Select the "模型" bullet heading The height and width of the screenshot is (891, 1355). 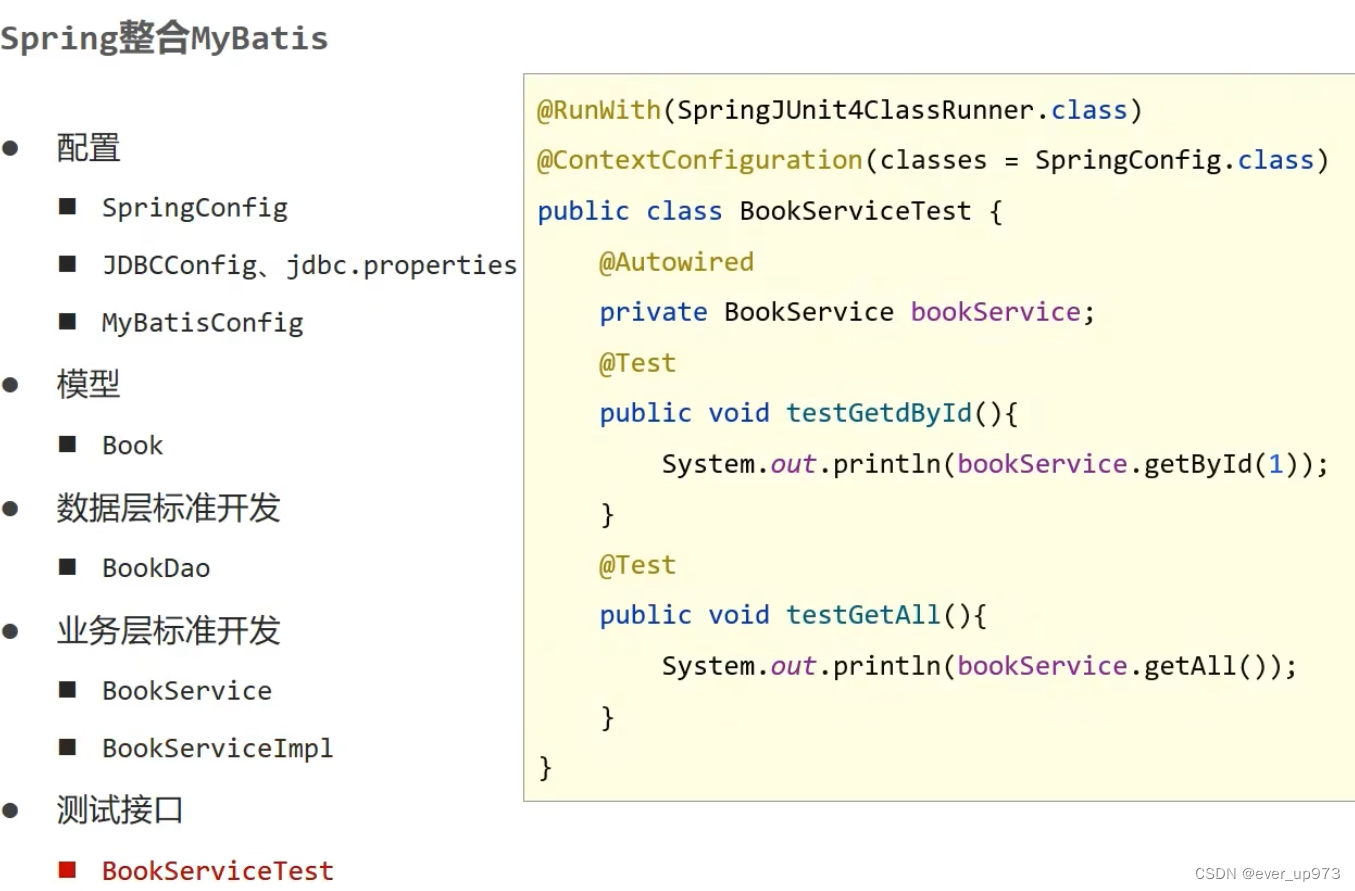coord(88,384)
